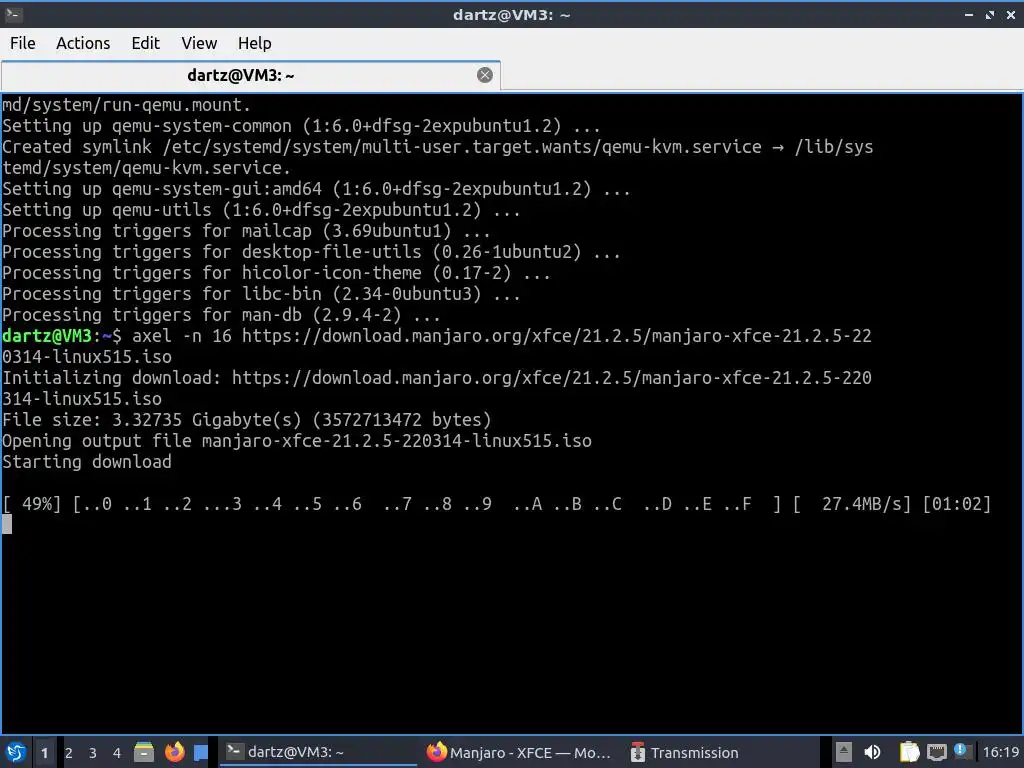This screenshot has height=768, width=1024.
Task: Click the dartz@VM3 green prompt text
Action: [x=47, y=336]
